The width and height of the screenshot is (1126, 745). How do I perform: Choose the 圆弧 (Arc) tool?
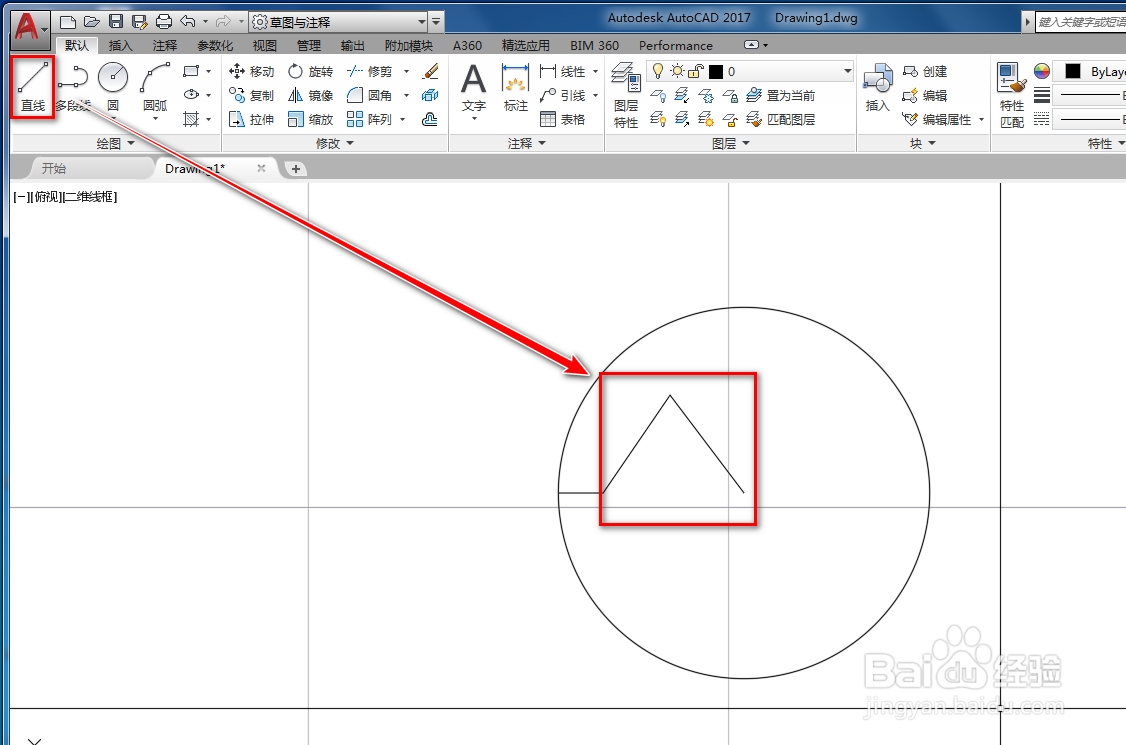[155, 87]
